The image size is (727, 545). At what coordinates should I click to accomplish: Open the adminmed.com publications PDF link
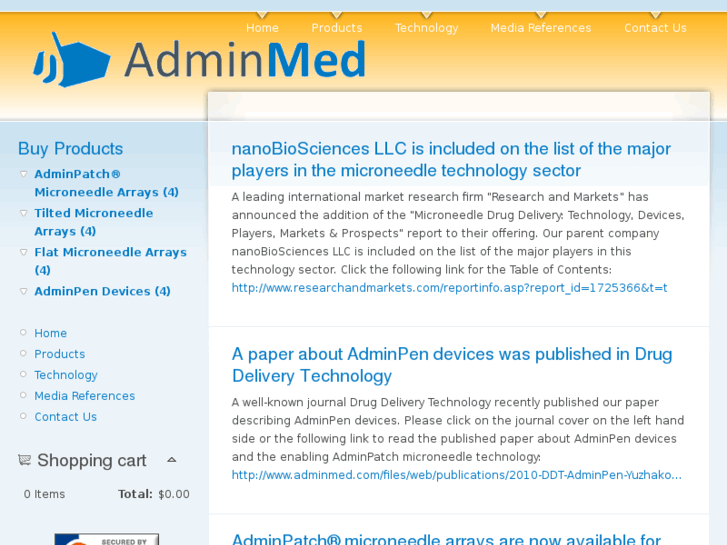click(457, 475)
